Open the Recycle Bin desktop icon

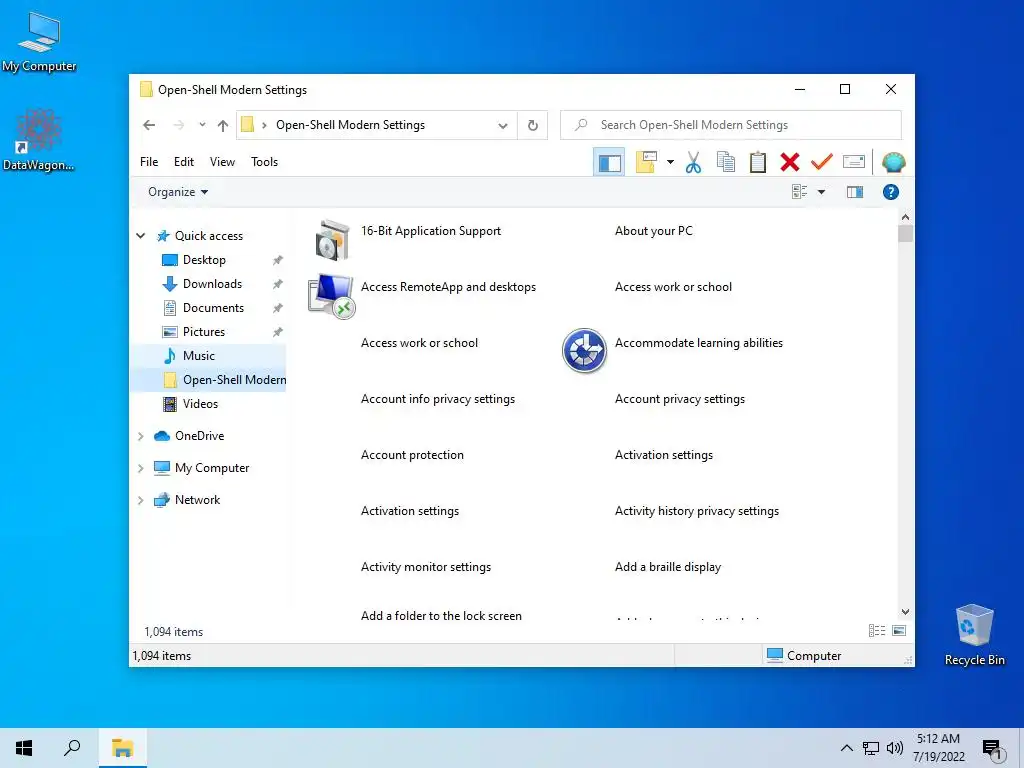point(974,635)
